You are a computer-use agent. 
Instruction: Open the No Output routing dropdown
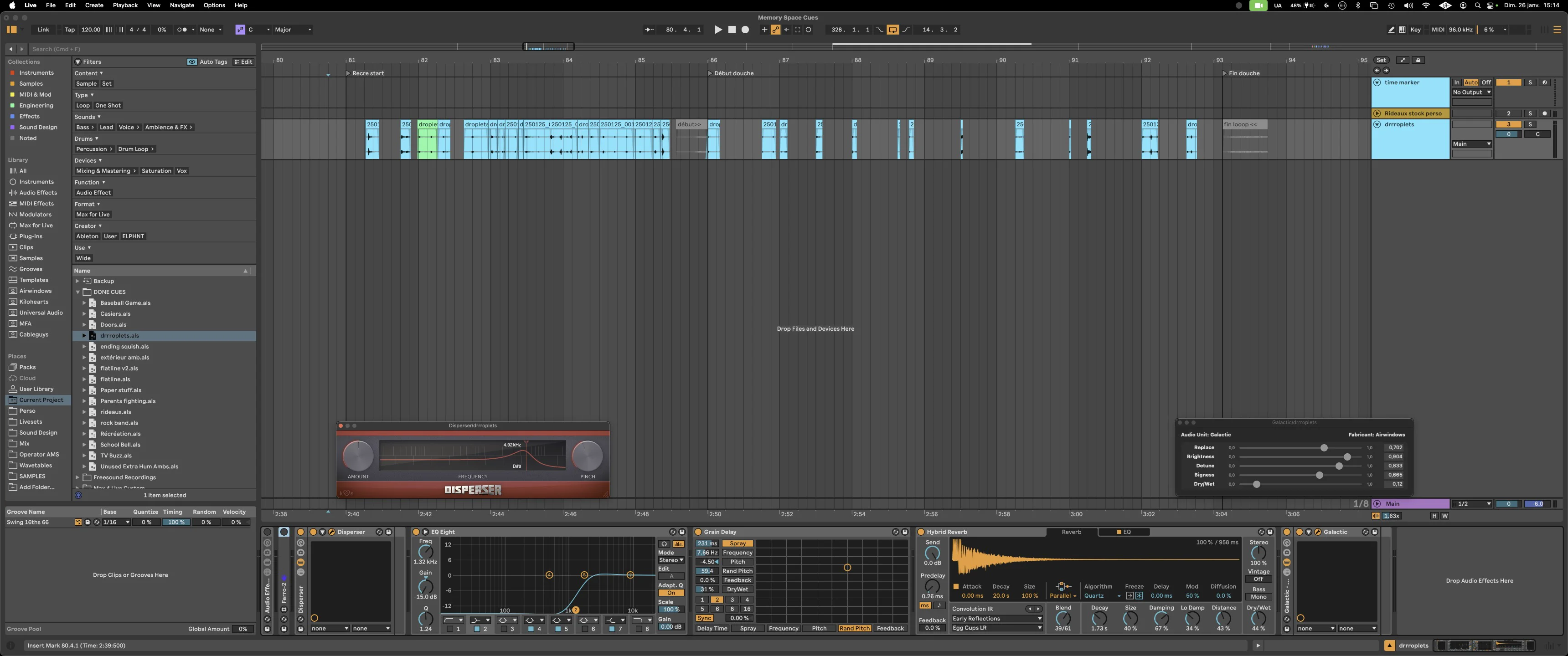(1471, 92)
